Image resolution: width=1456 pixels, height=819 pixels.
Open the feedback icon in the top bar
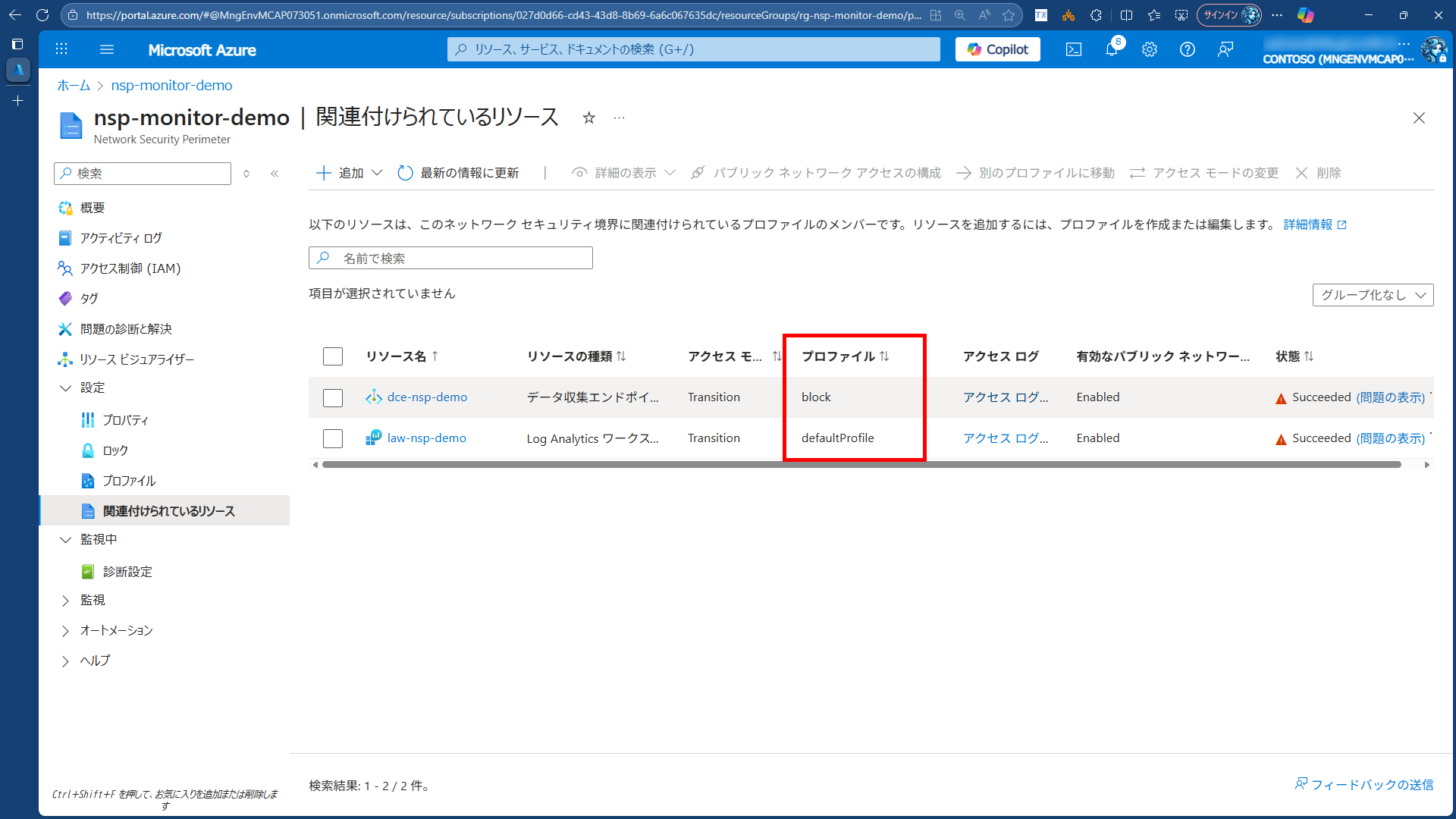pos(1225,49)
